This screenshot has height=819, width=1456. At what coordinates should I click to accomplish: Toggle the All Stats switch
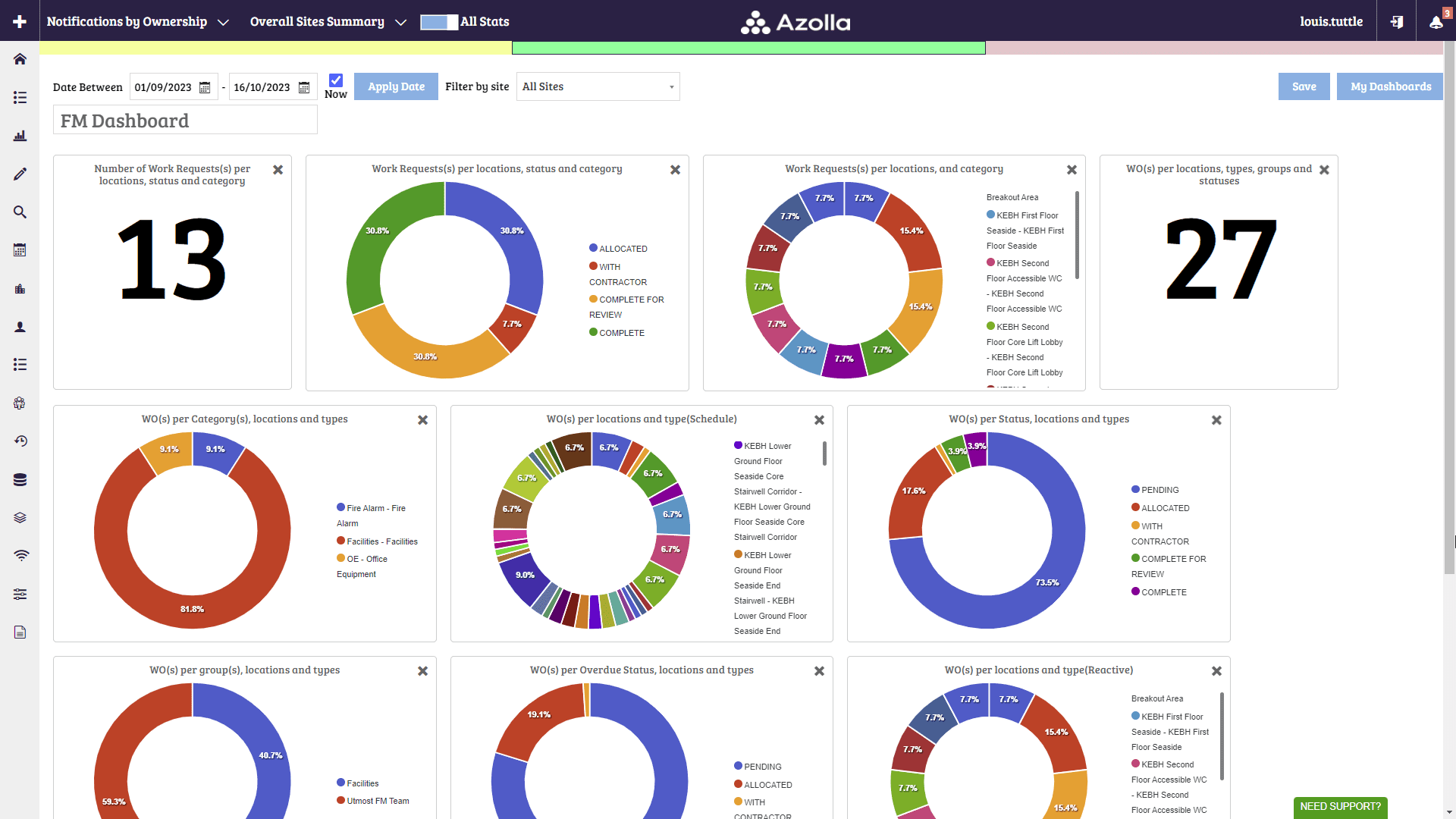439,22
